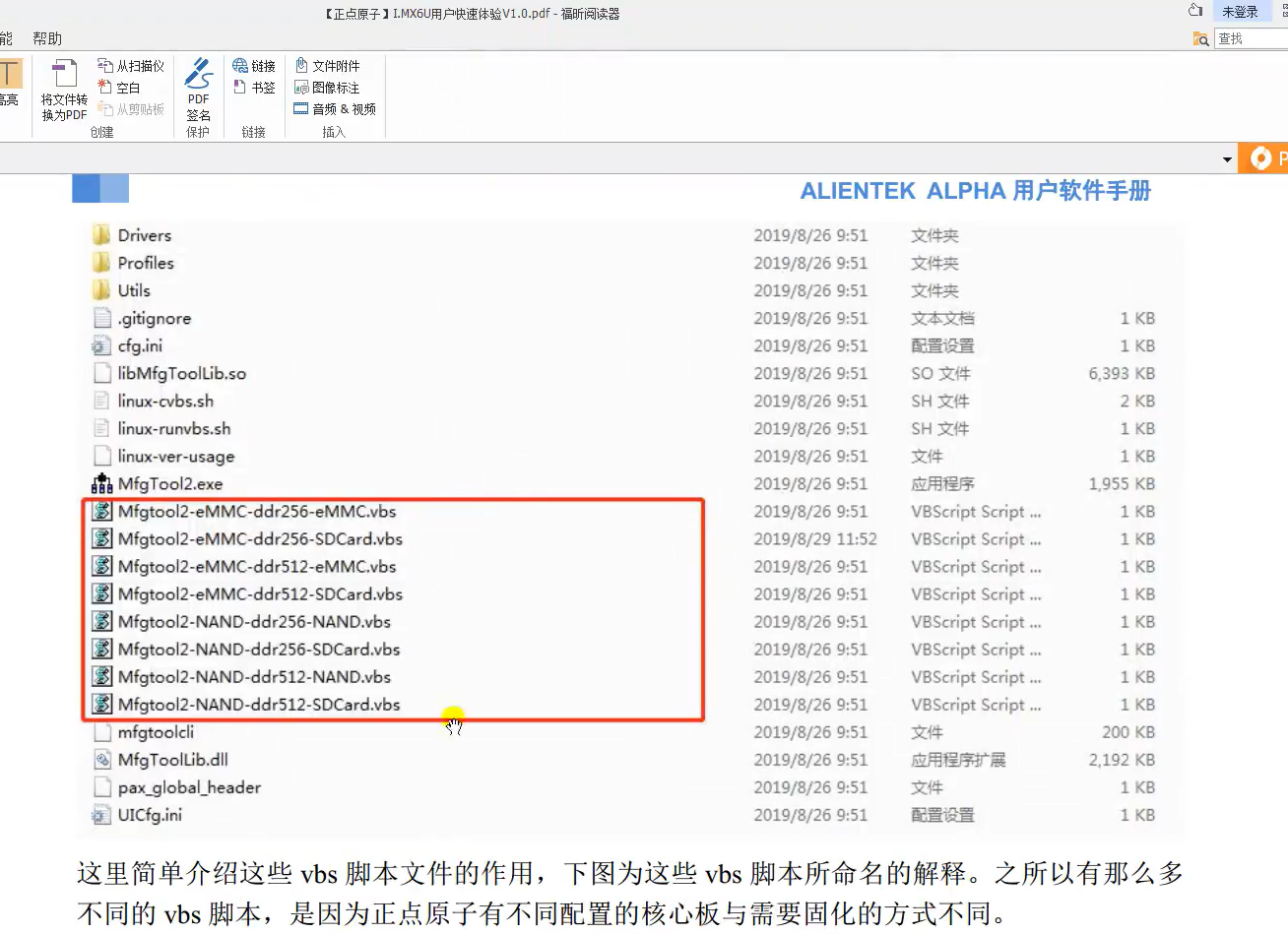Click the linux-cvbs.sh file name
This screenshot has width=1288, height=934.
click(165, 401)
